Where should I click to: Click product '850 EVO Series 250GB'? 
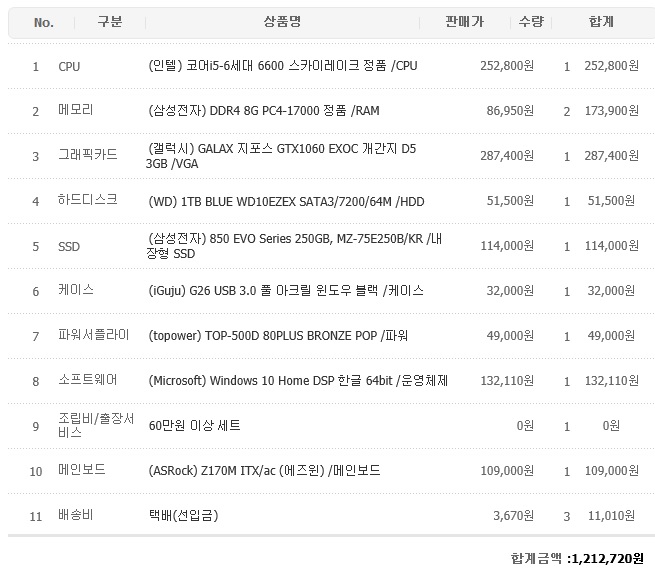tap(271, 238)
